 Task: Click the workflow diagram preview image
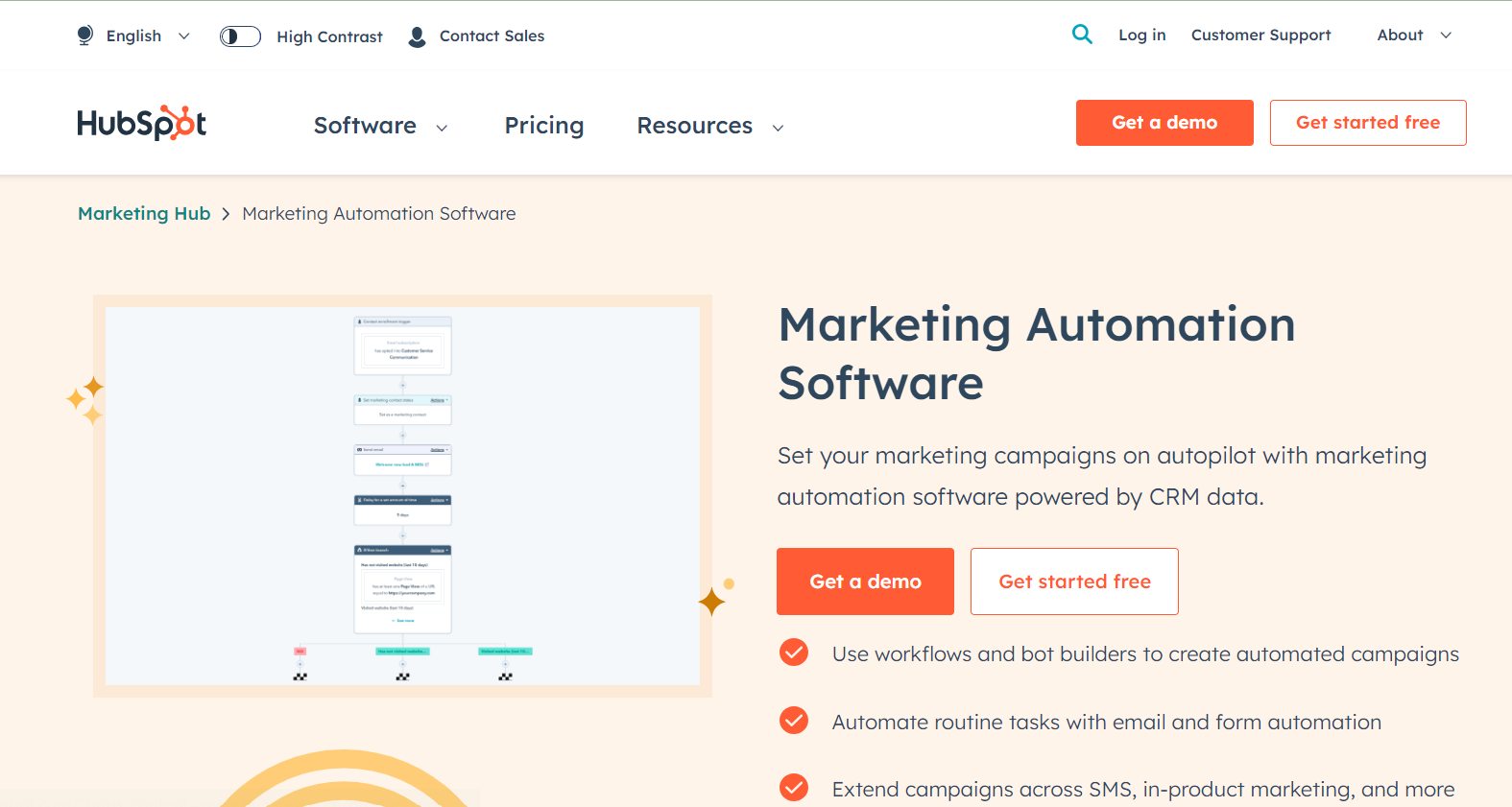[402, 496]
